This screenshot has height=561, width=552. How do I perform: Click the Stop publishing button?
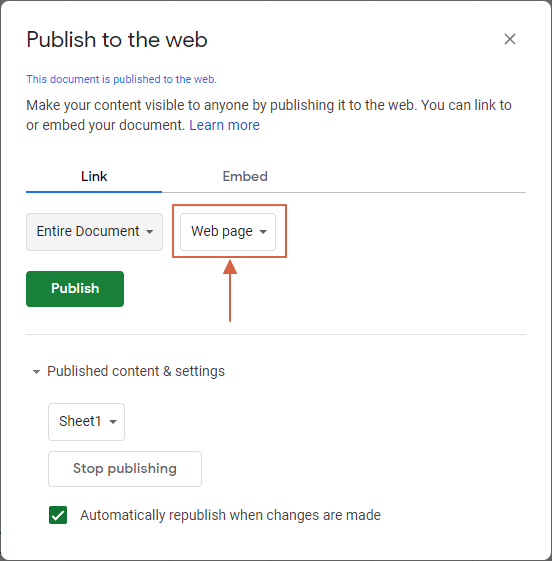[125, 469]
